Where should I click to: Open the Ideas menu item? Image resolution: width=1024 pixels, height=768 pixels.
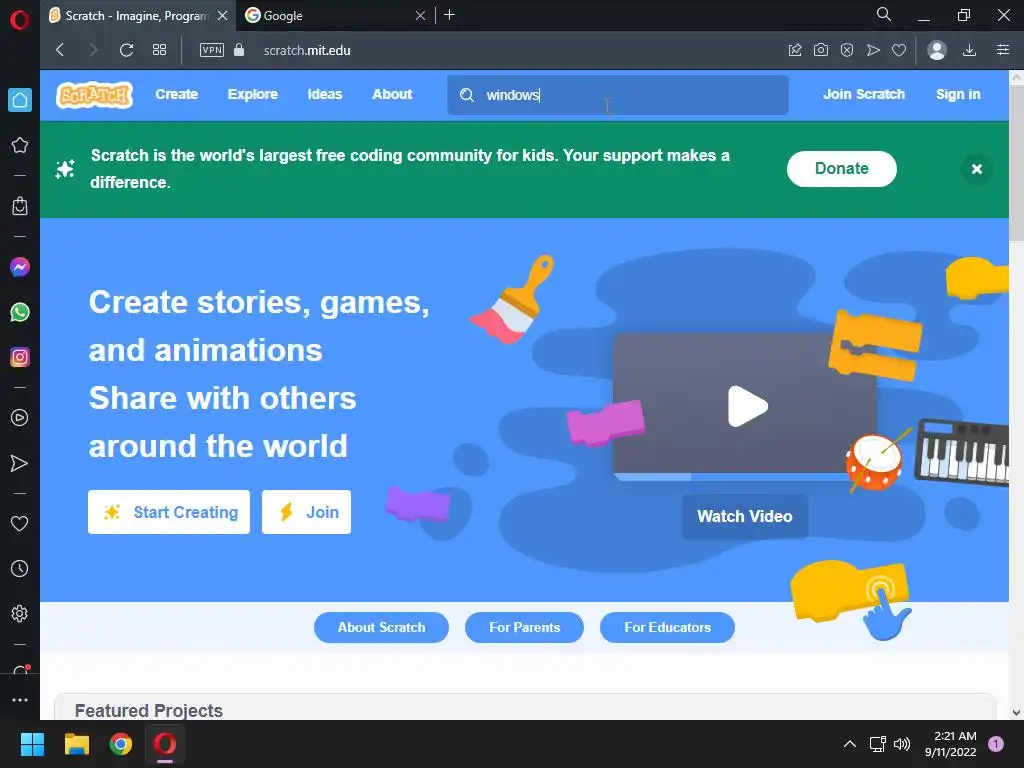click(x=325, y=94)
